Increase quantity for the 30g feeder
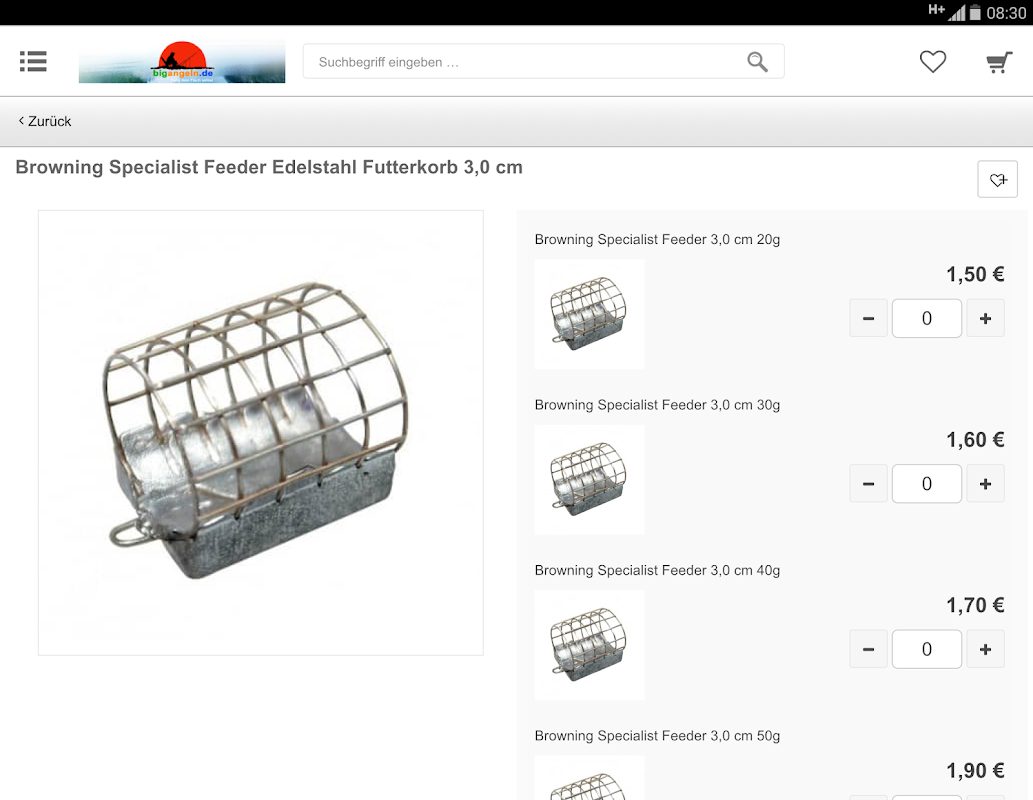The image size is (1033, 800). pos(985,484)
